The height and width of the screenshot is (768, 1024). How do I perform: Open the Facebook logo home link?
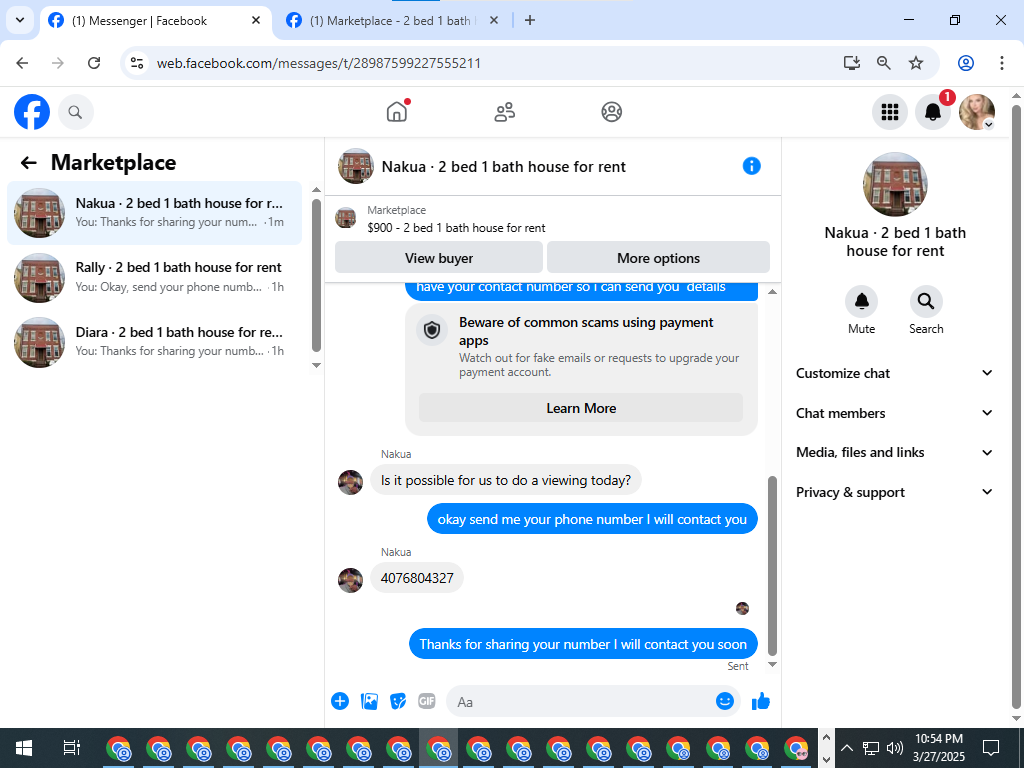[x=32, y=112]
